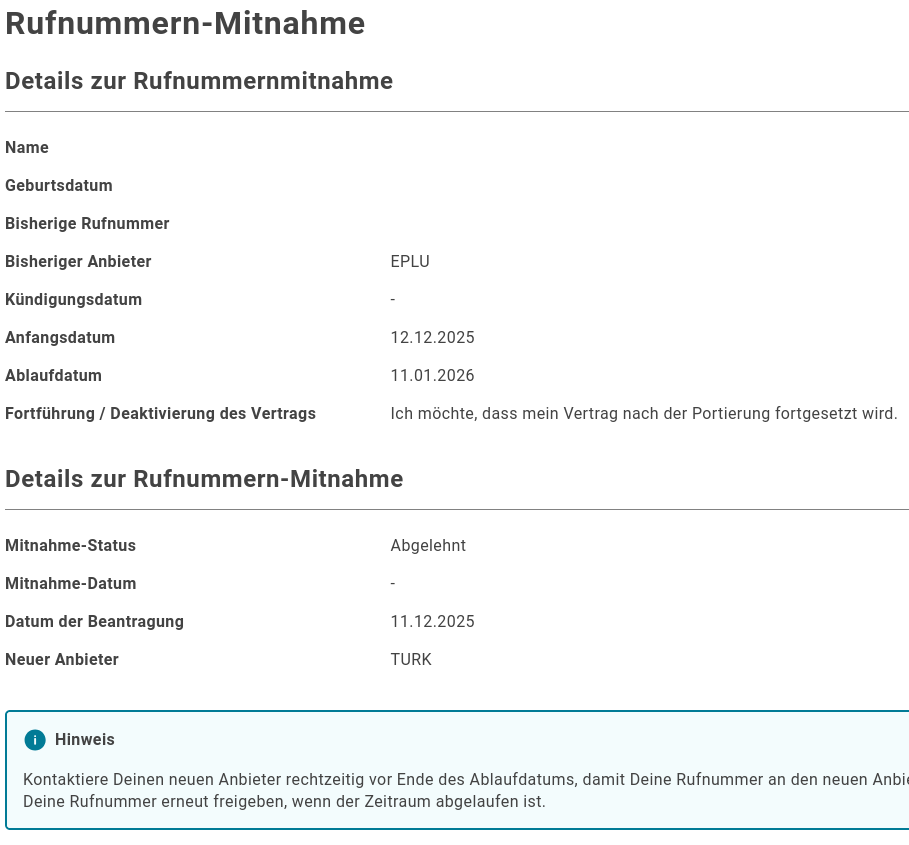Click the 'Bisheriger Anbieter' label
The height and width of the screenshot is (845, 909).
(78, 261)
